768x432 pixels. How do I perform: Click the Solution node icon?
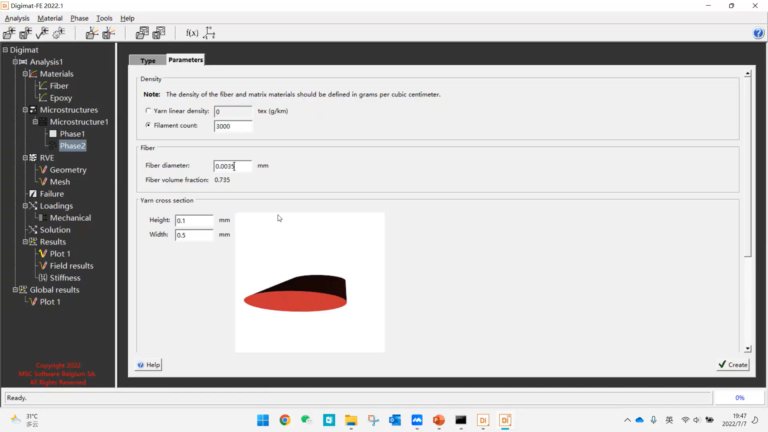(33, 230)
